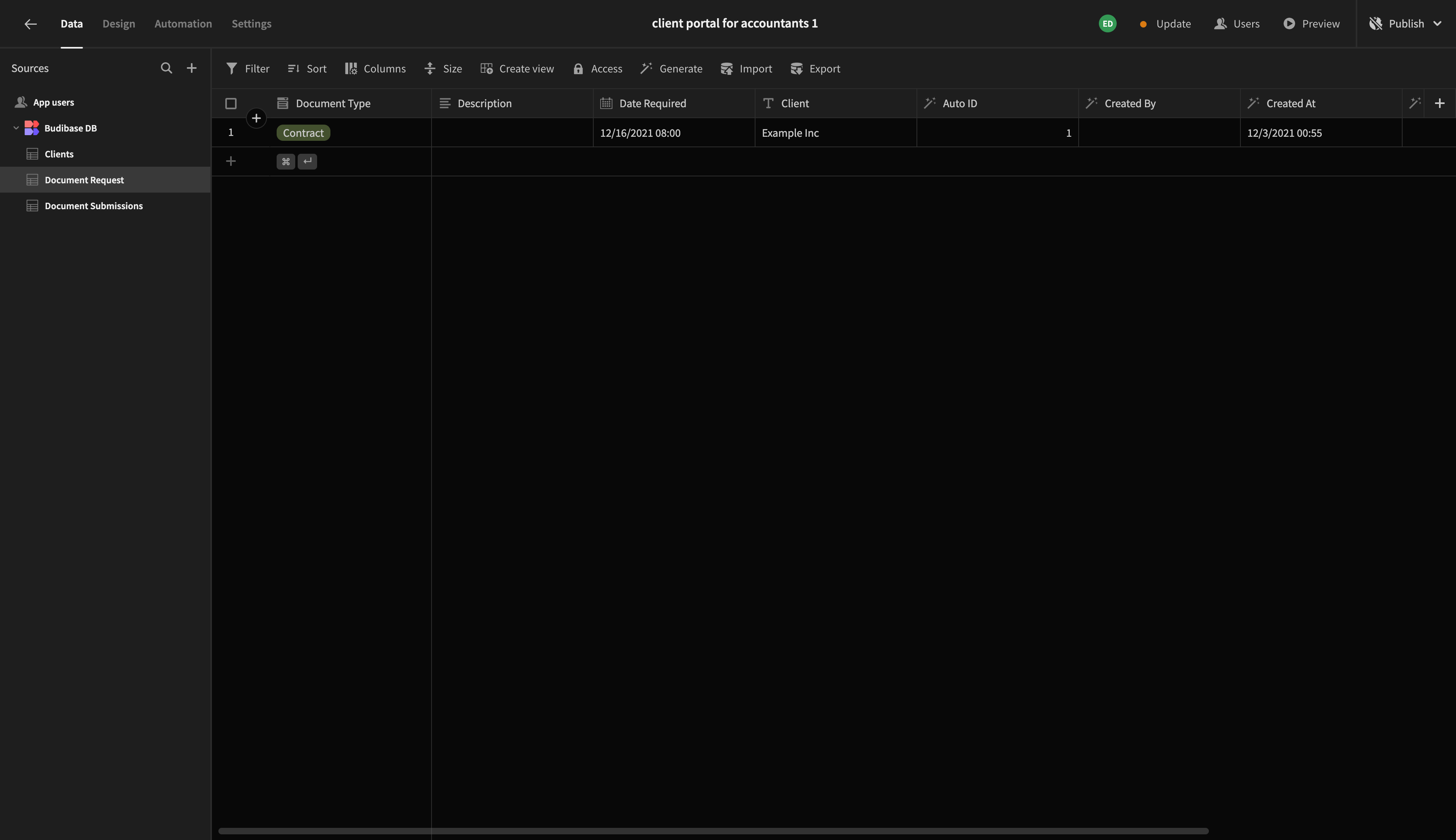Switch to the Design tab
Image resolution: width=1456 pixels, height=840 pixels.
pyautogui.click(x=119, y=23)
